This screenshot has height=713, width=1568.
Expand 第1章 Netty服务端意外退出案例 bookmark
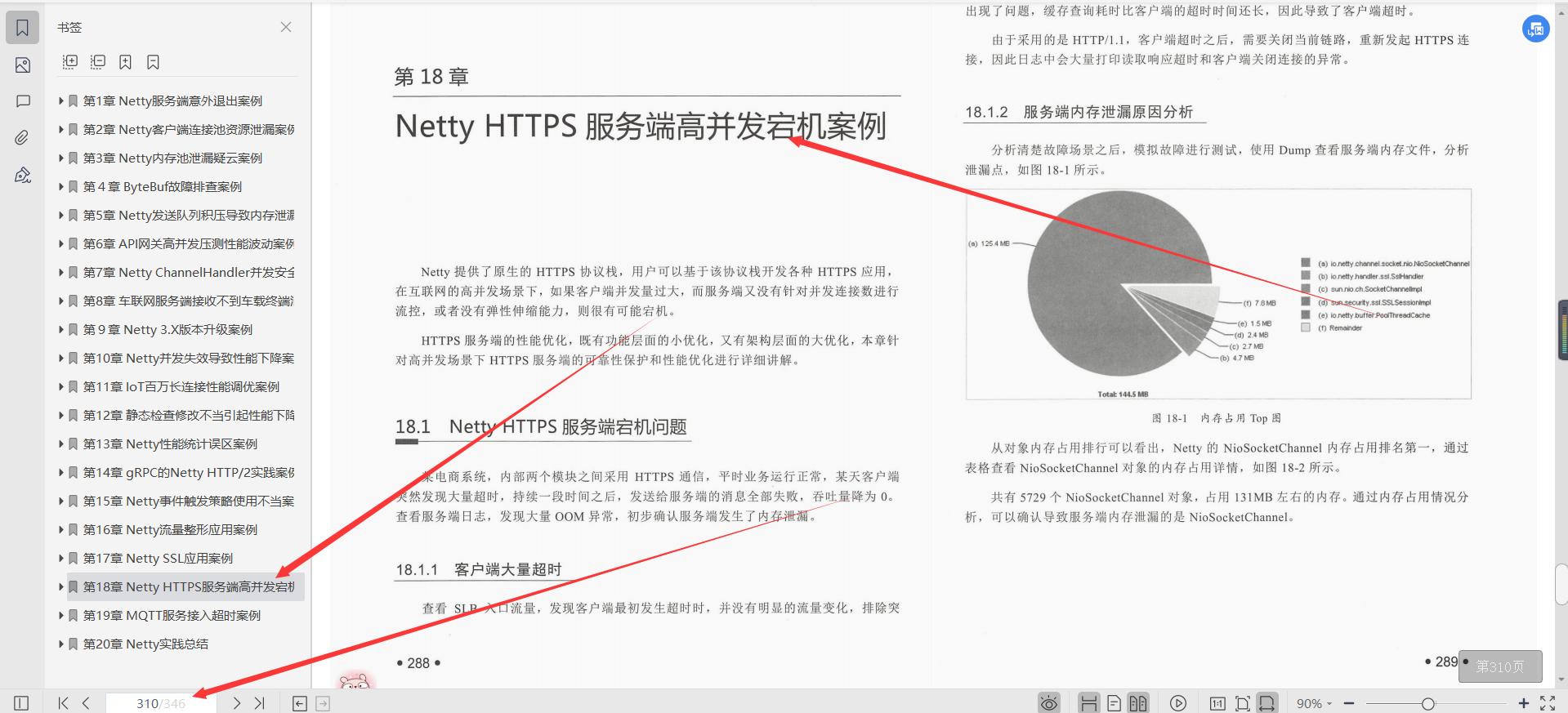click(61, 101)
